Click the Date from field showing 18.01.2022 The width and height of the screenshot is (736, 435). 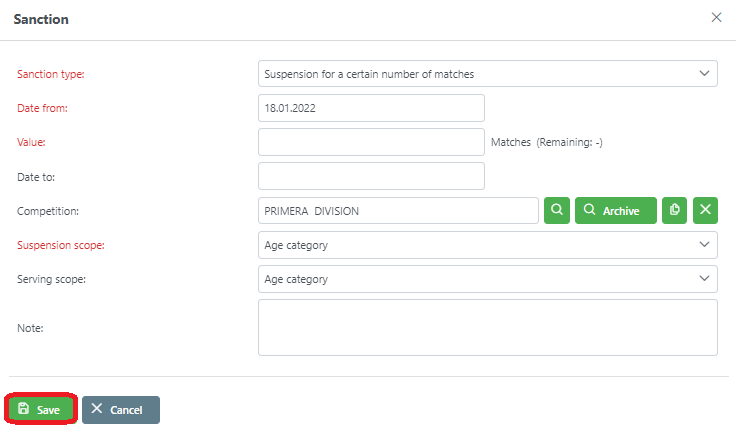pos(371,108)
